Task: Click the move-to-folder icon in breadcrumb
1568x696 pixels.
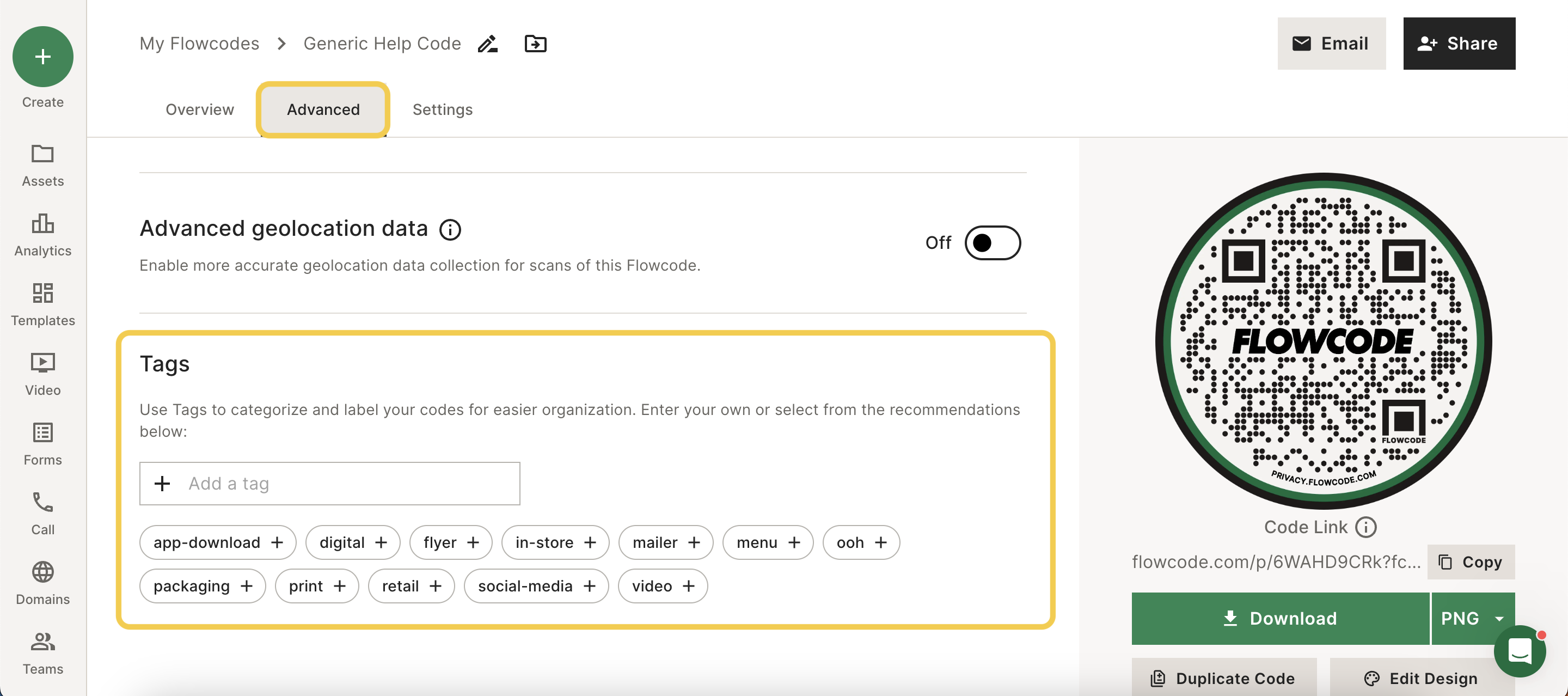Action: click(535, 44)
